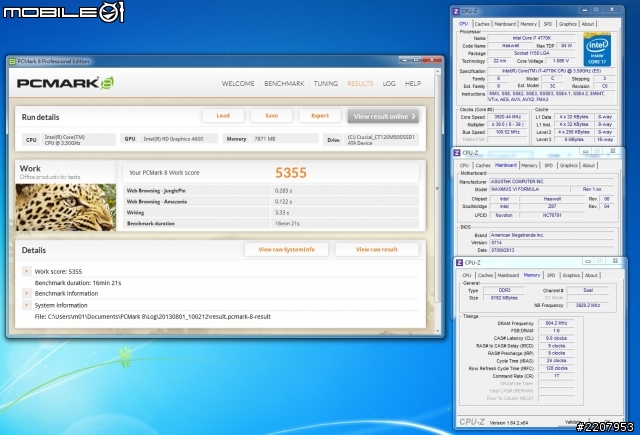Select CPU tab in bottom CPU-Z window
The width and height of the screenshot is (640, 435).
point(467,275)
